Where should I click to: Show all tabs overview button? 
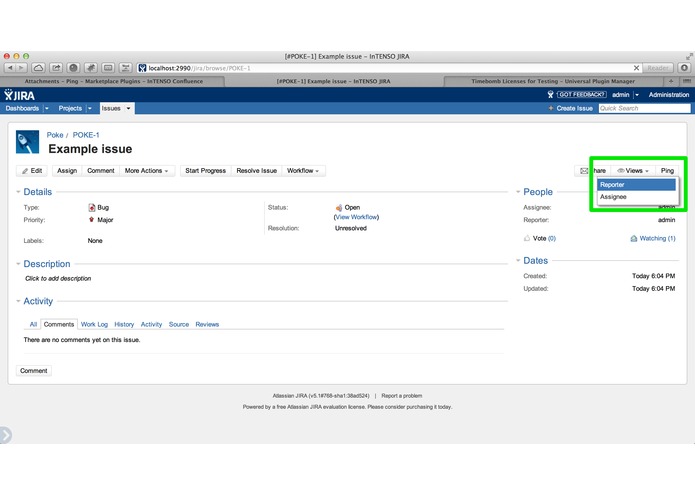pos(686,81)
